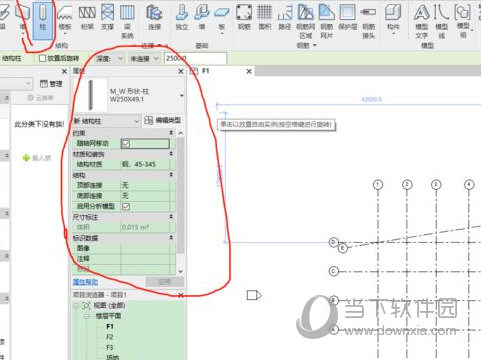481x360 pixels.
Task: Select the Structural Column (柱) tool
Action: tap(43, 20)
